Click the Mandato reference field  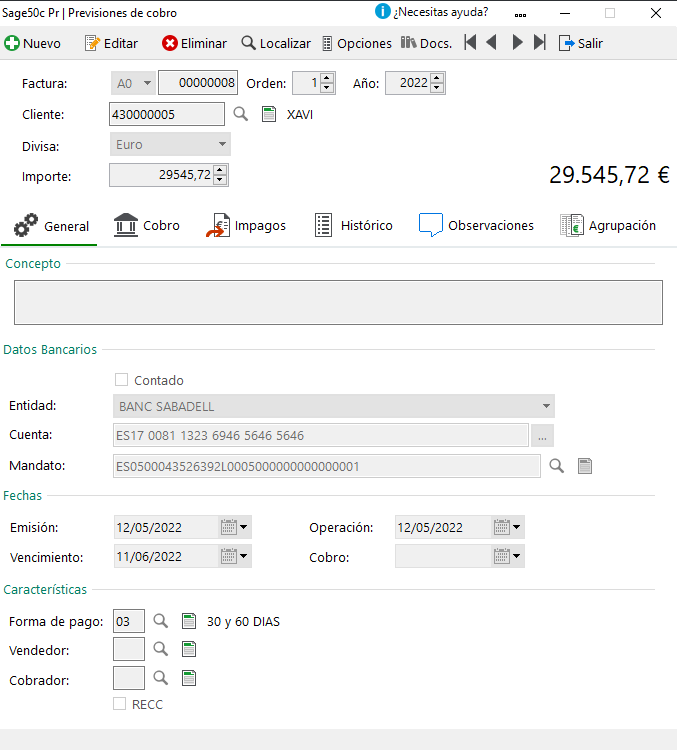[327, 466]
